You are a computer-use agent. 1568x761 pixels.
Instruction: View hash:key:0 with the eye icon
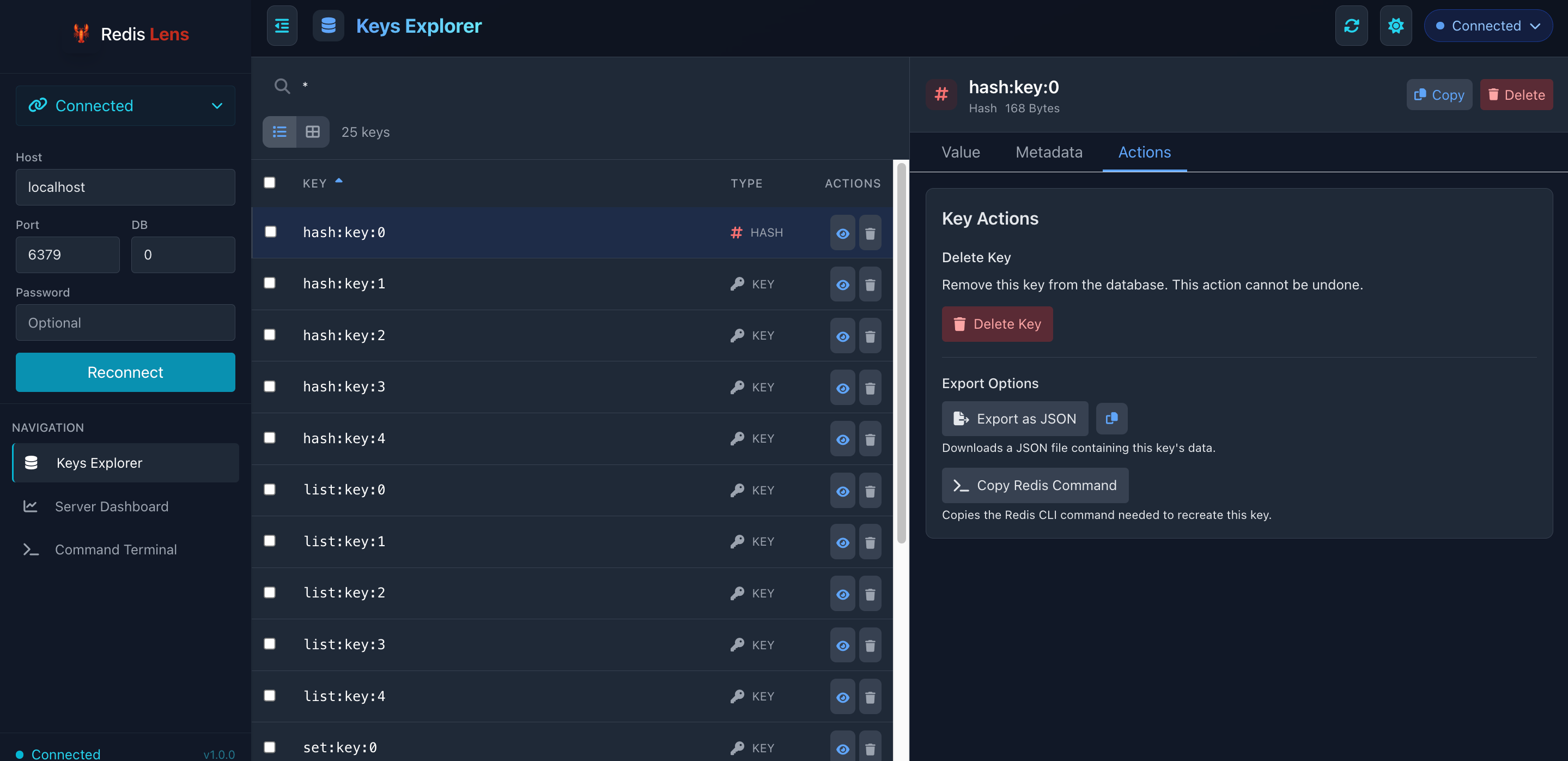(x=842, y=233)
